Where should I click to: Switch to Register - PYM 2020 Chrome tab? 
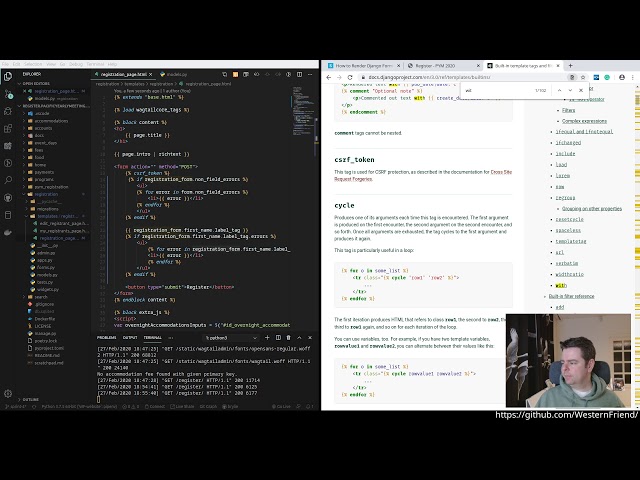tap(443, 65)
